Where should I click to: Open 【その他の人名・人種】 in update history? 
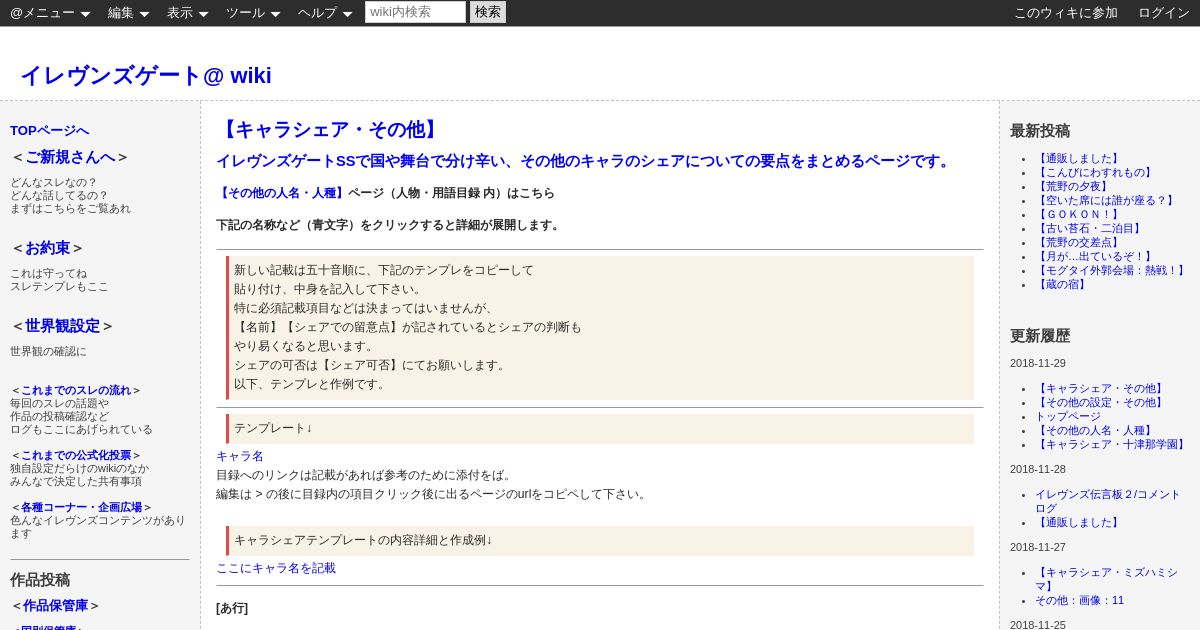click(x=1095, y=430)
